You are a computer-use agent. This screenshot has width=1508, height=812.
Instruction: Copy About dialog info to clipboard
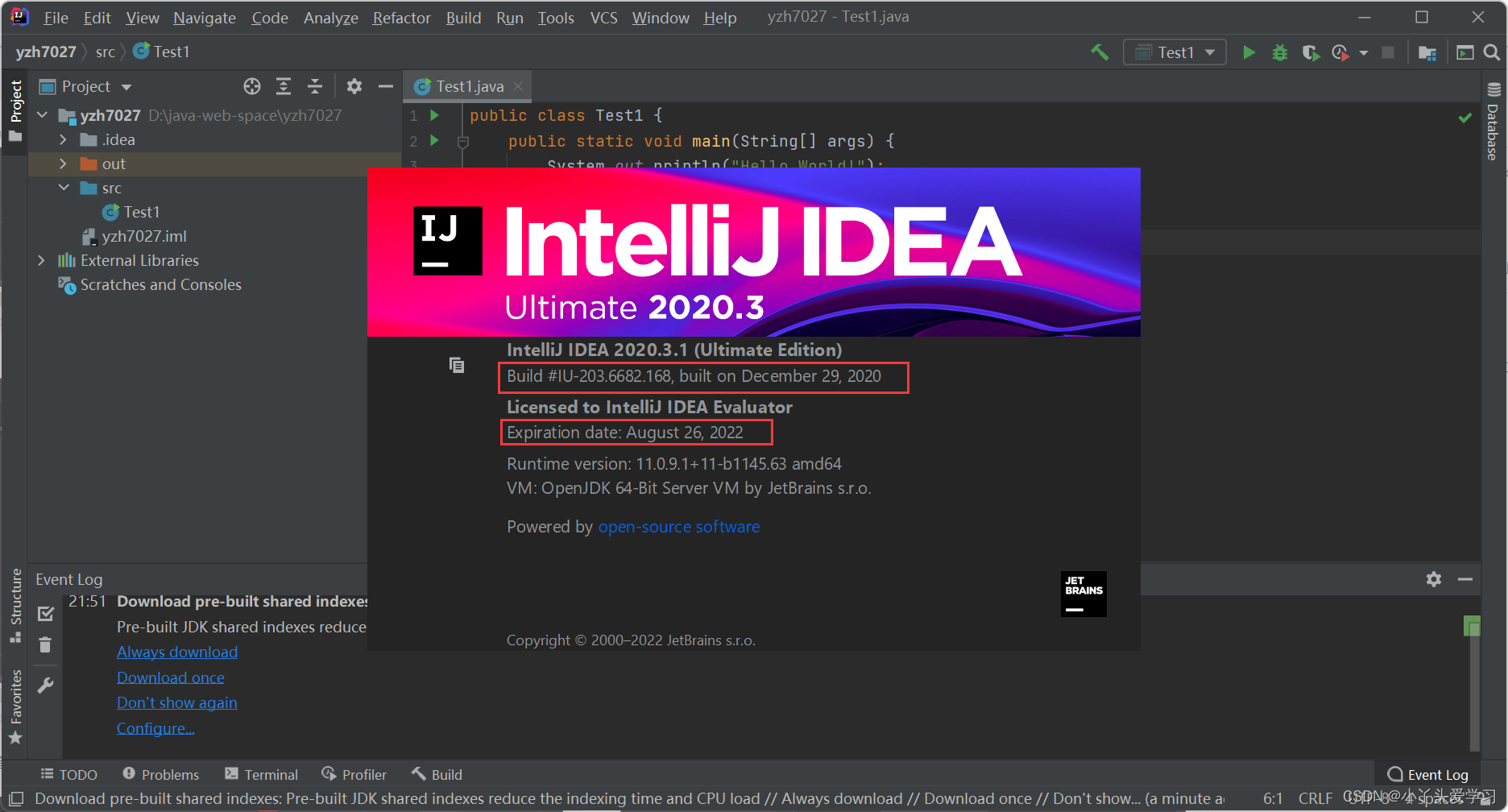pyautogui.click(x=457, y=365)
